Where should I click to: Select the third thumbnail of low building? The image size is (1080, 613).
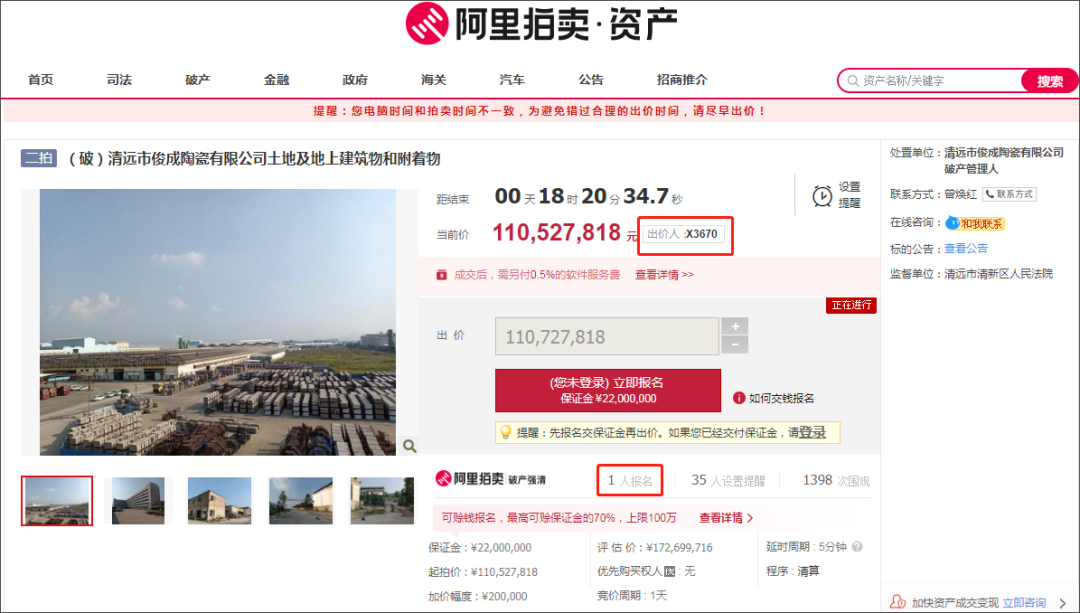click(219, 501)
